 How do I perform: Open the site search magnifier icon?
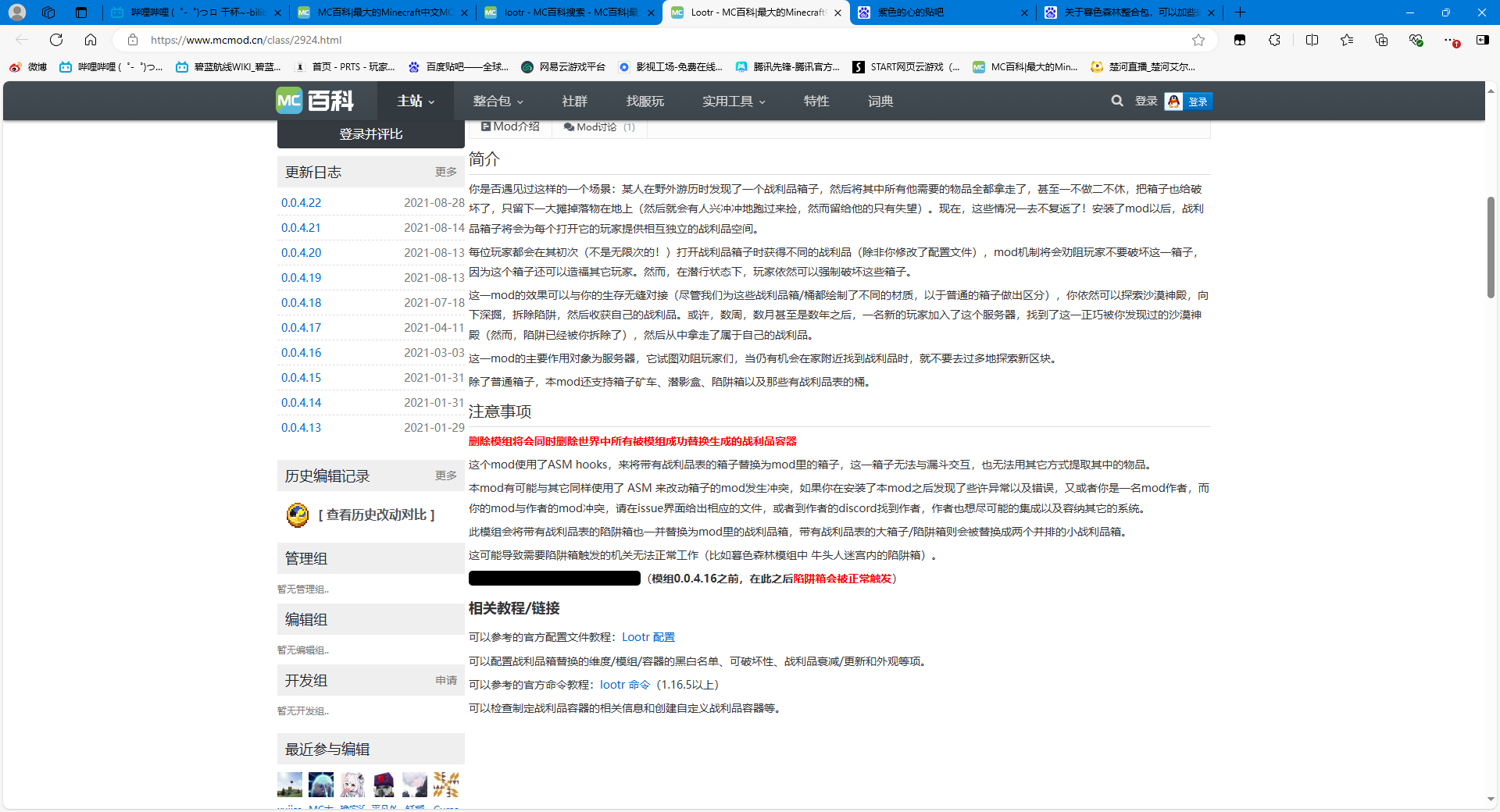click(x=1117, y=101)
